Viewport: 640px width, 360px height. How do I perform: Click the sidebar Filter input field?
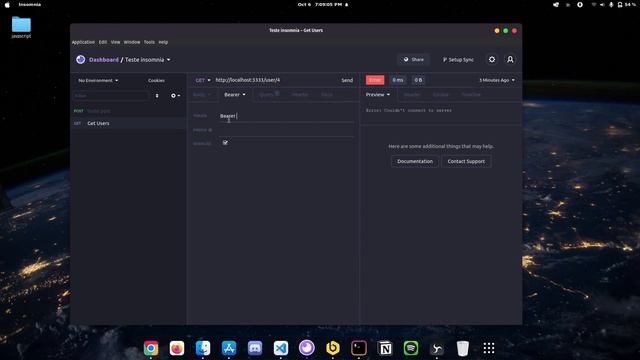click(x=111, y=96)
